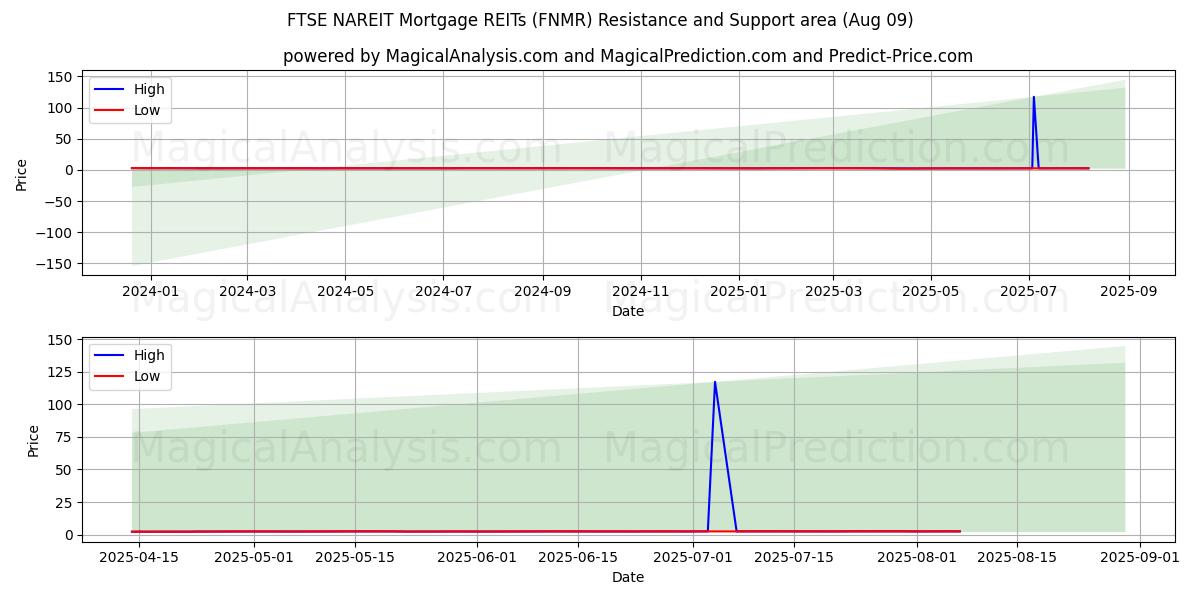Viewport: 1200px width, 600px height.
Task: Click the '2025-04-15' tick label in bottom chart
Action: (x=139, y=557)
